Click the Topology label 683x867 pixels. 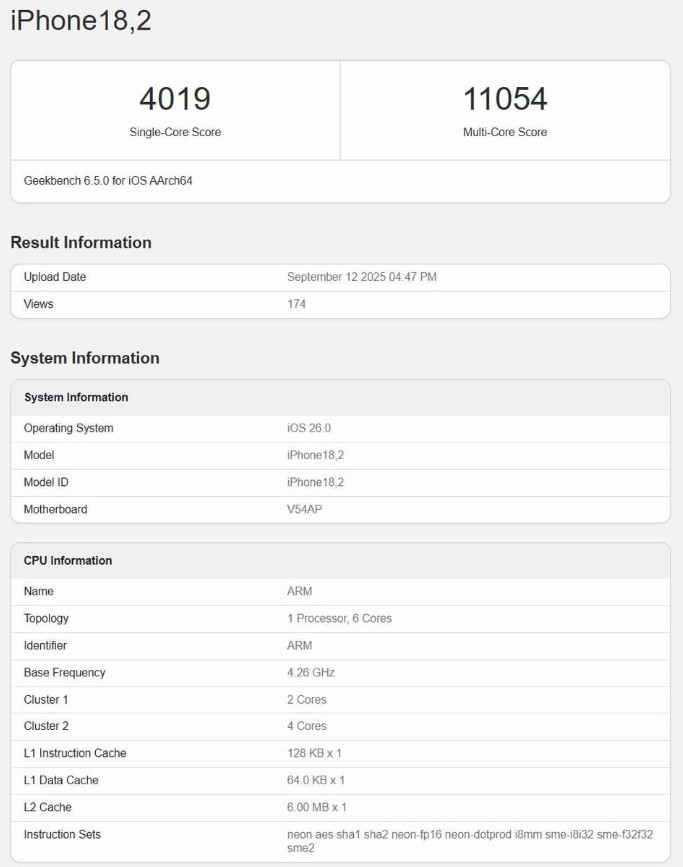click(x=46, y=618)
